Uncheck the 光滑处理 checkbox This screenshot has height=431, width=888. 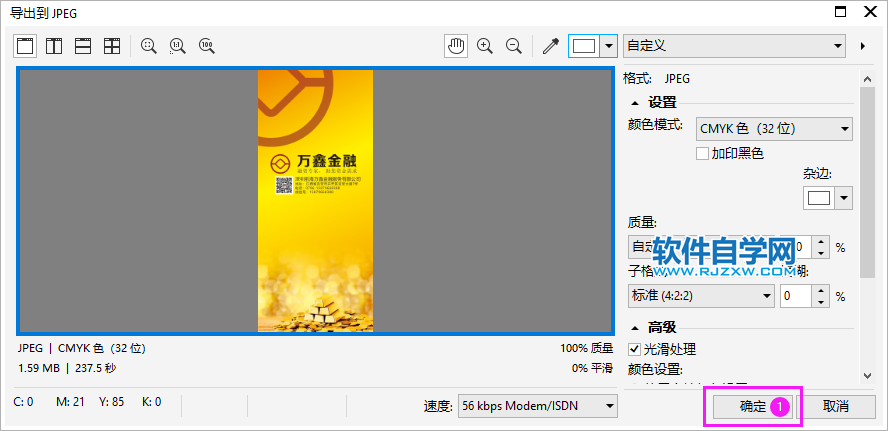(634, 349)
